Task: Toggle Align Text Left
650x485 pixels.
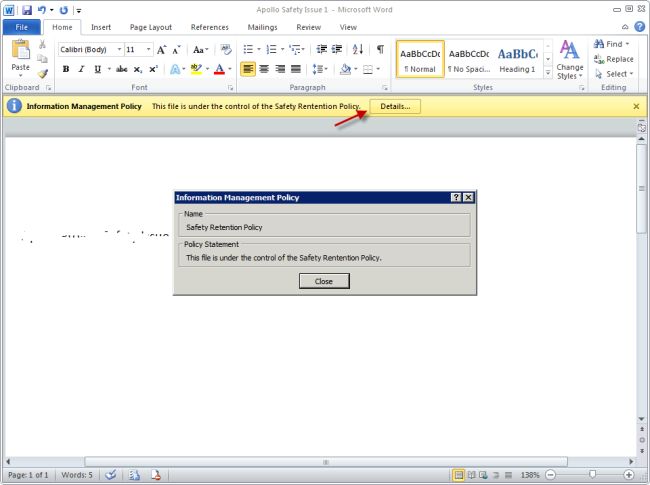Action: point(248,69)
